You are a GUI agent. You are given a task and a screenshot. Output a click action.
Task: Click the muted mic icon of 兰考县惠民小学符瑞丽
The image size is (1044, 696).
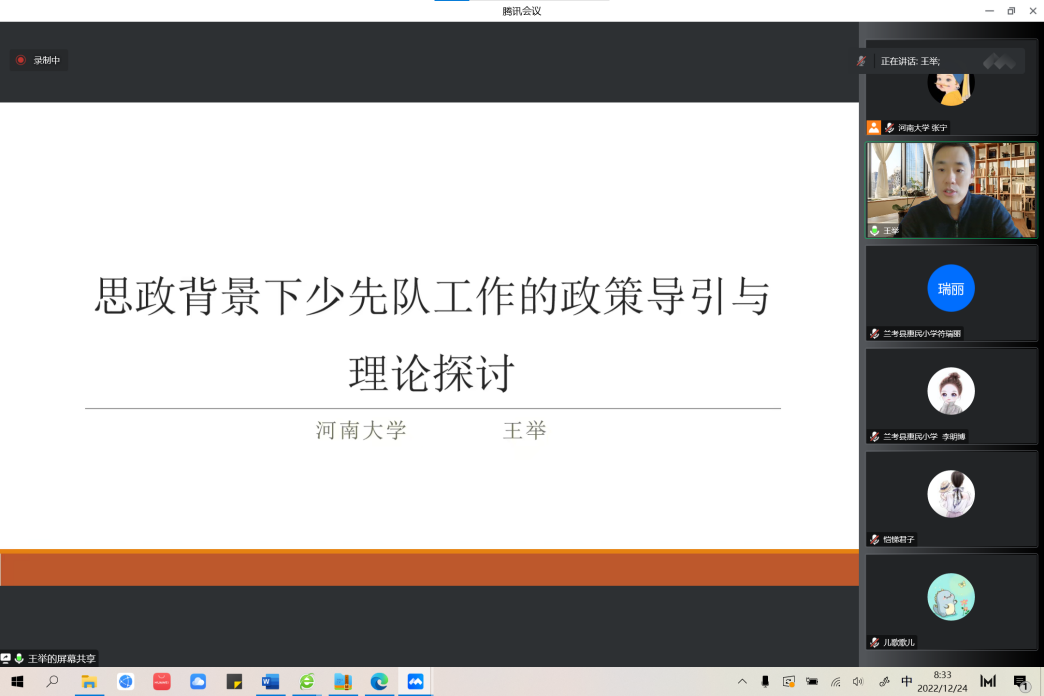(875, 334)
